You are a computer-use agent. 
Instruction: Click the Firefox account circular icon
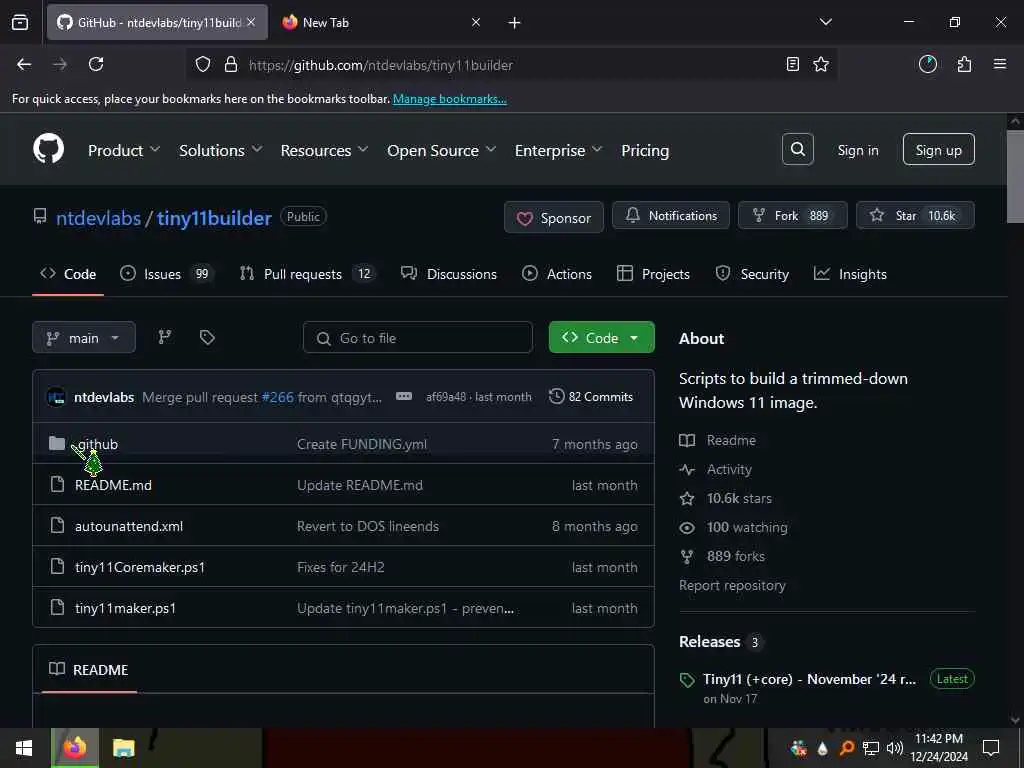927,64
